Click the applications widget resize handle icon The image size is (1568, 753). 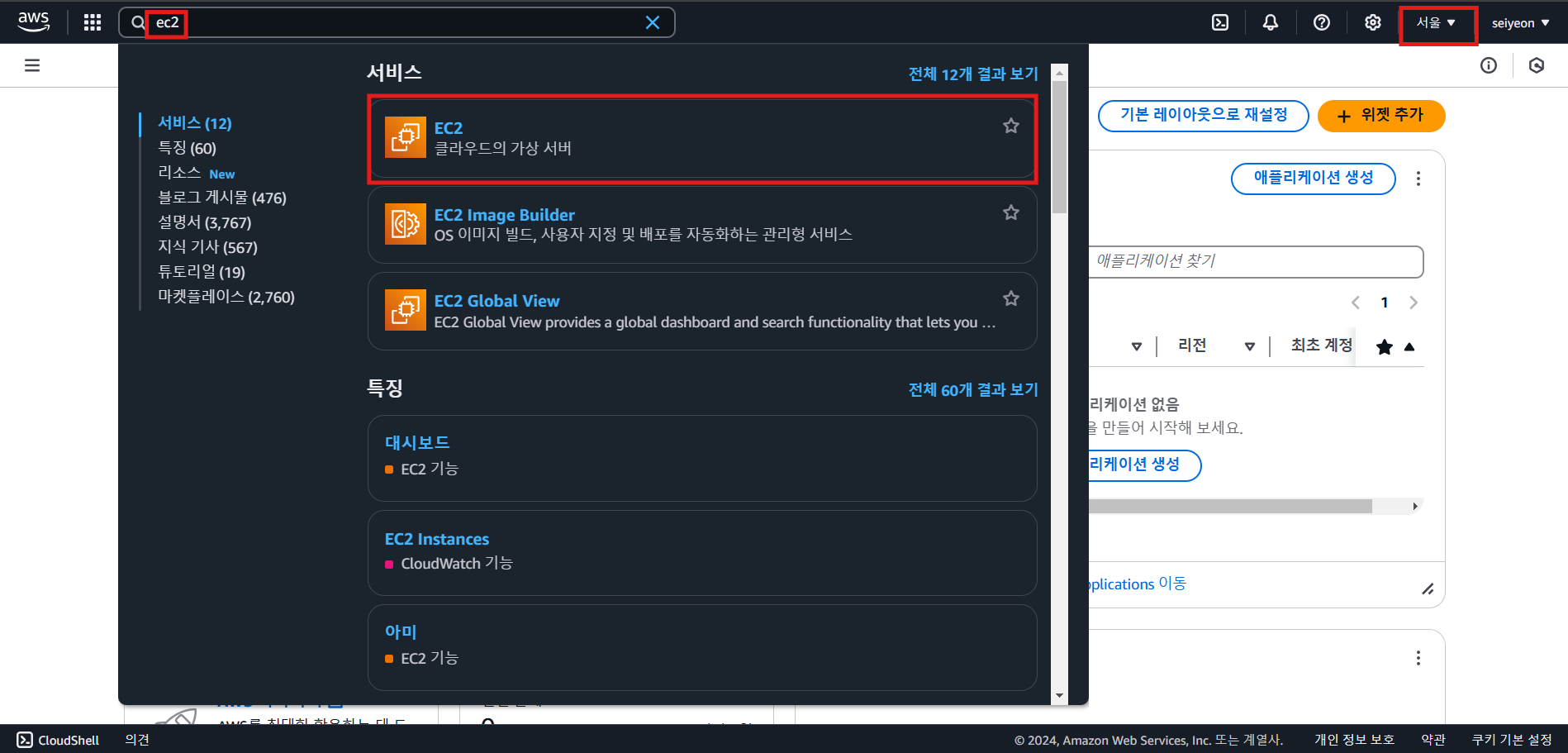(1428, 589)
